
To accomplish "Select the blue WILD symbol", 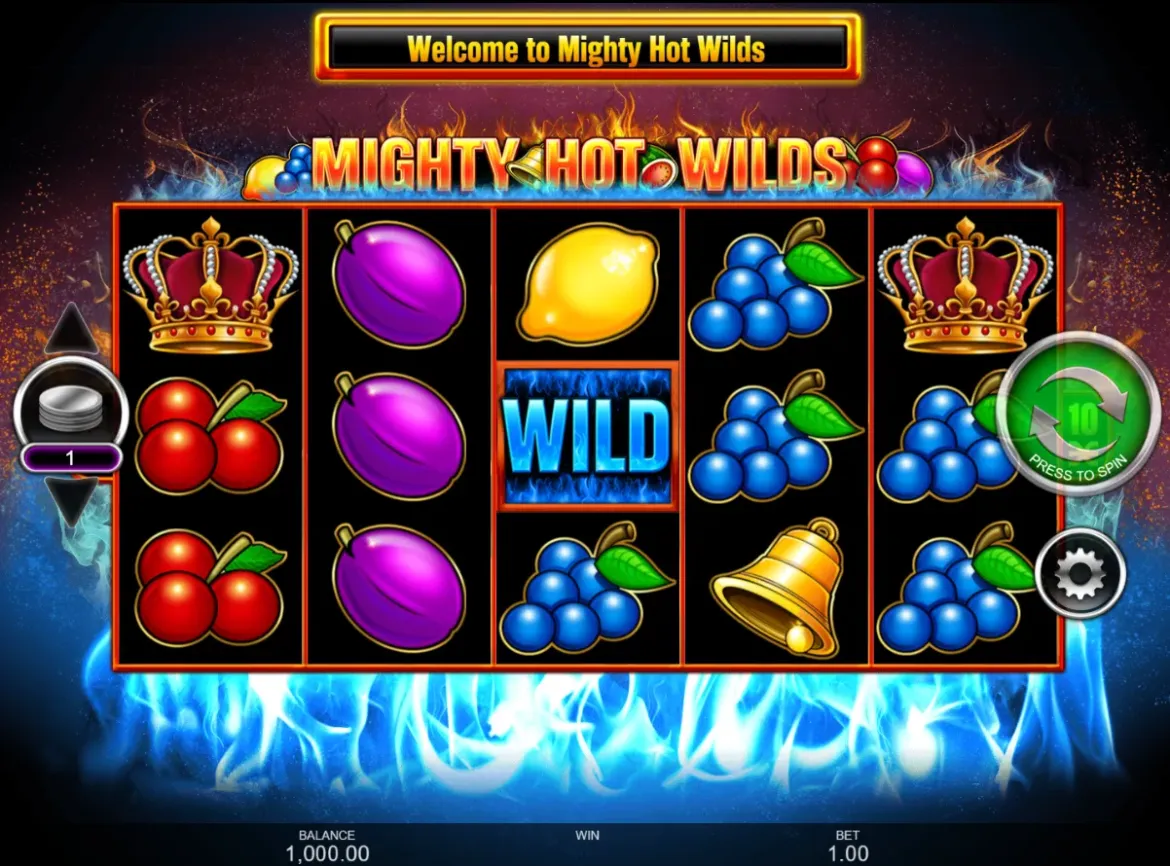I will 587,436.
